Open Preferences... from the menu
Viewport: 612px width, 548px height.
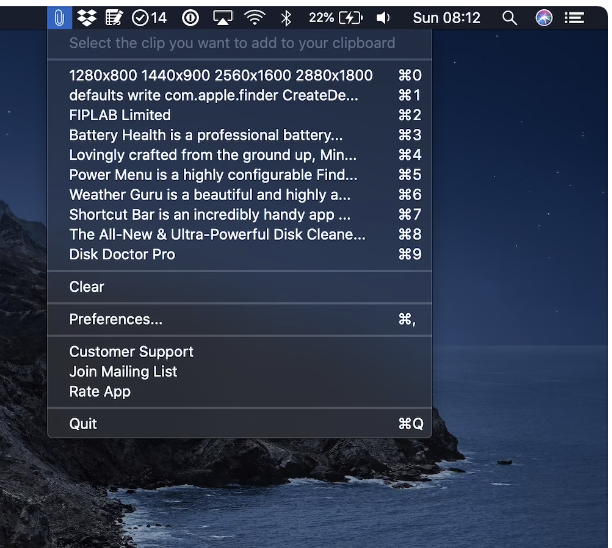click(239, 319)
